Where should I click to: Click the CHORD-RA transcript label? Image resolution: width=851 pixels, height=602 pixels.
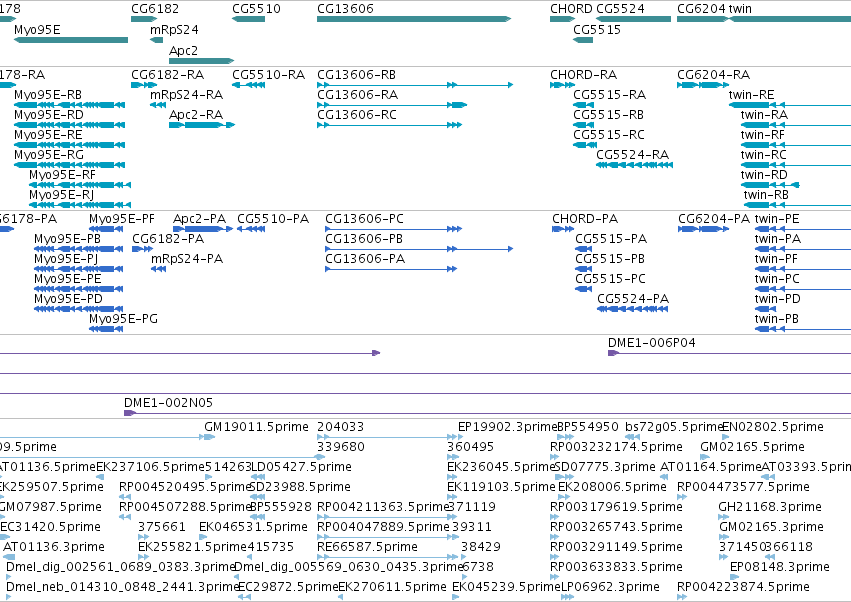point(583,74)
